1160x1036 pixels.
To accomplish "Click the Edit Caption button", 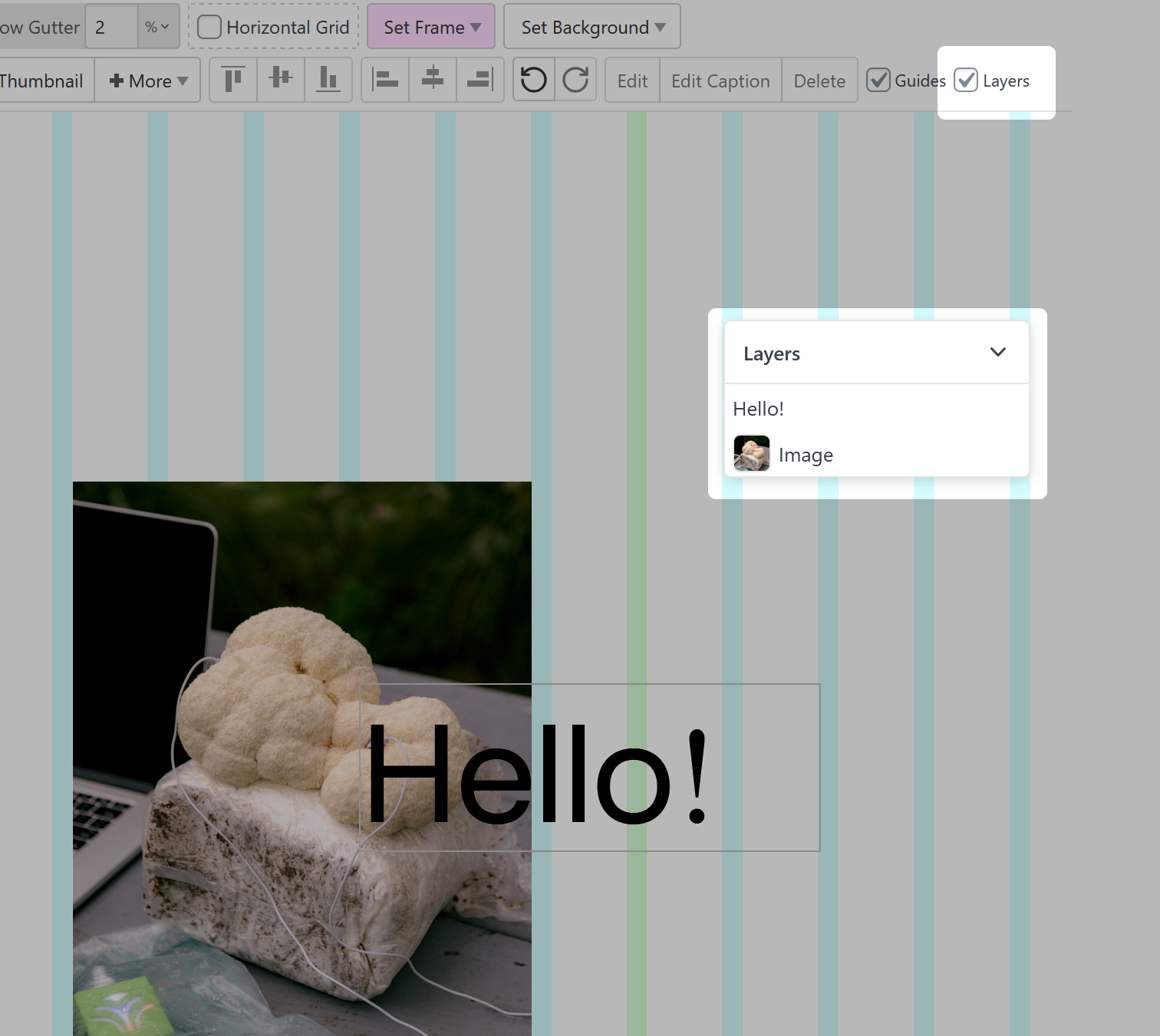I will (720, 81).
